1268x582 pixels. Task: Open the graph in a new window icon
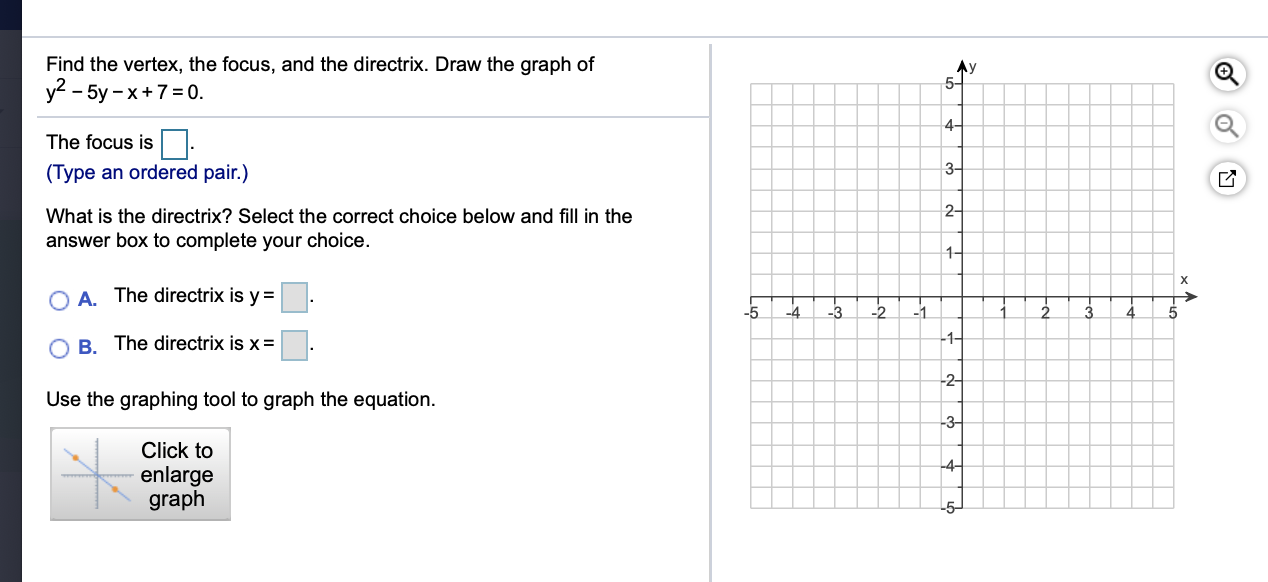tap(1227, 177)
